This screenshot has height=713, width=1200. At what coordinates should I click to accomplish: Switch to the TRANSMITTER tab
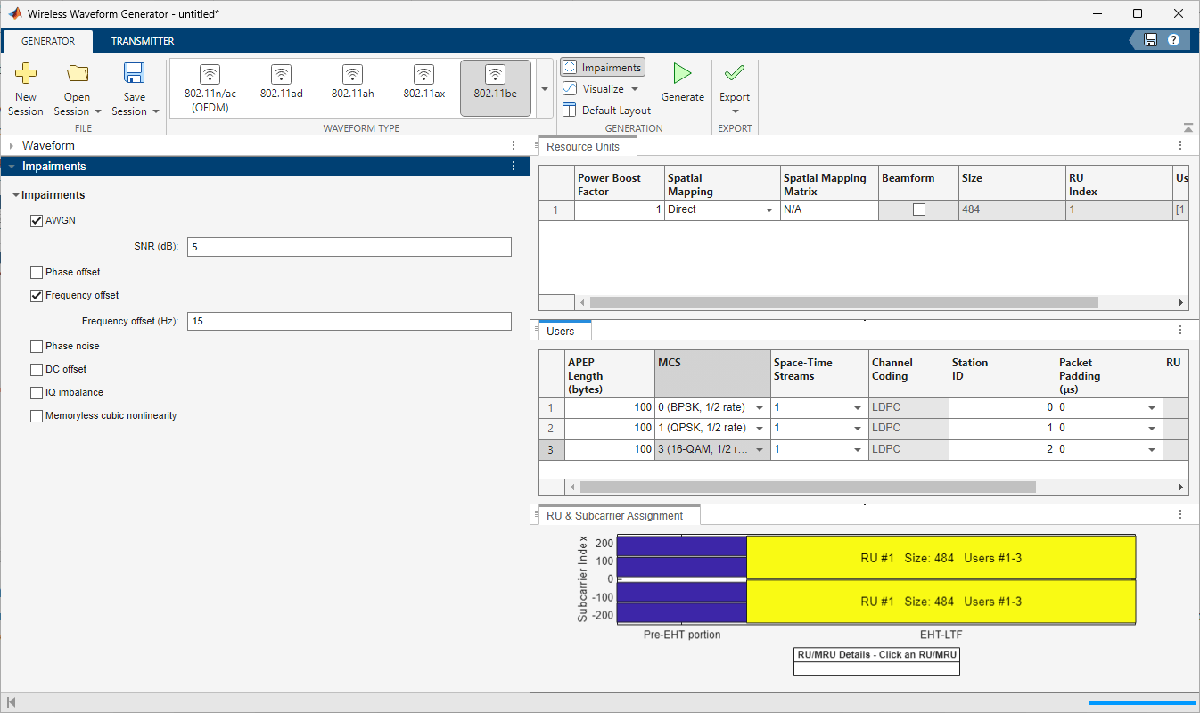click(142, 41)
